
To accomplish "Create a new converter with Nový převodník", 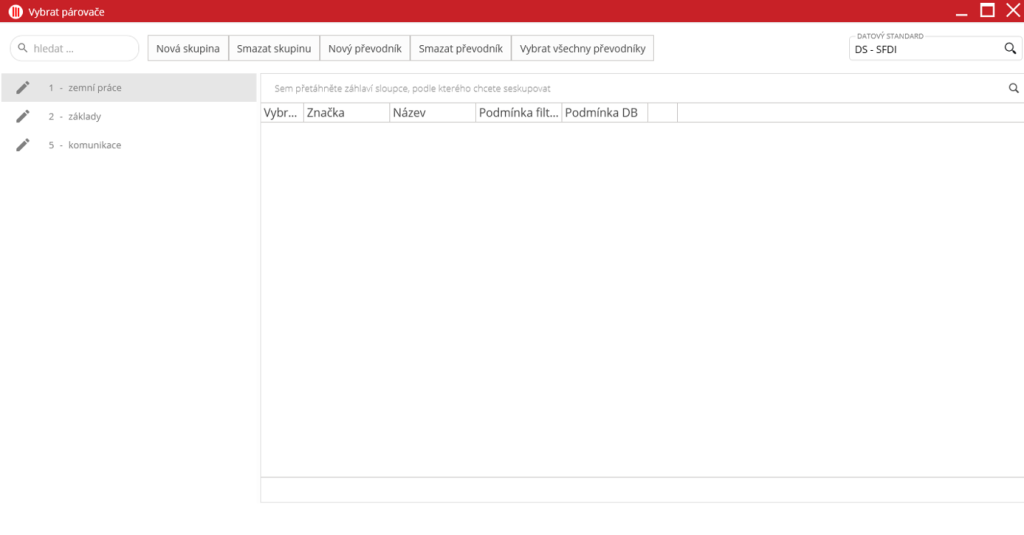I will pyautogui.click(x=365, y=48).
